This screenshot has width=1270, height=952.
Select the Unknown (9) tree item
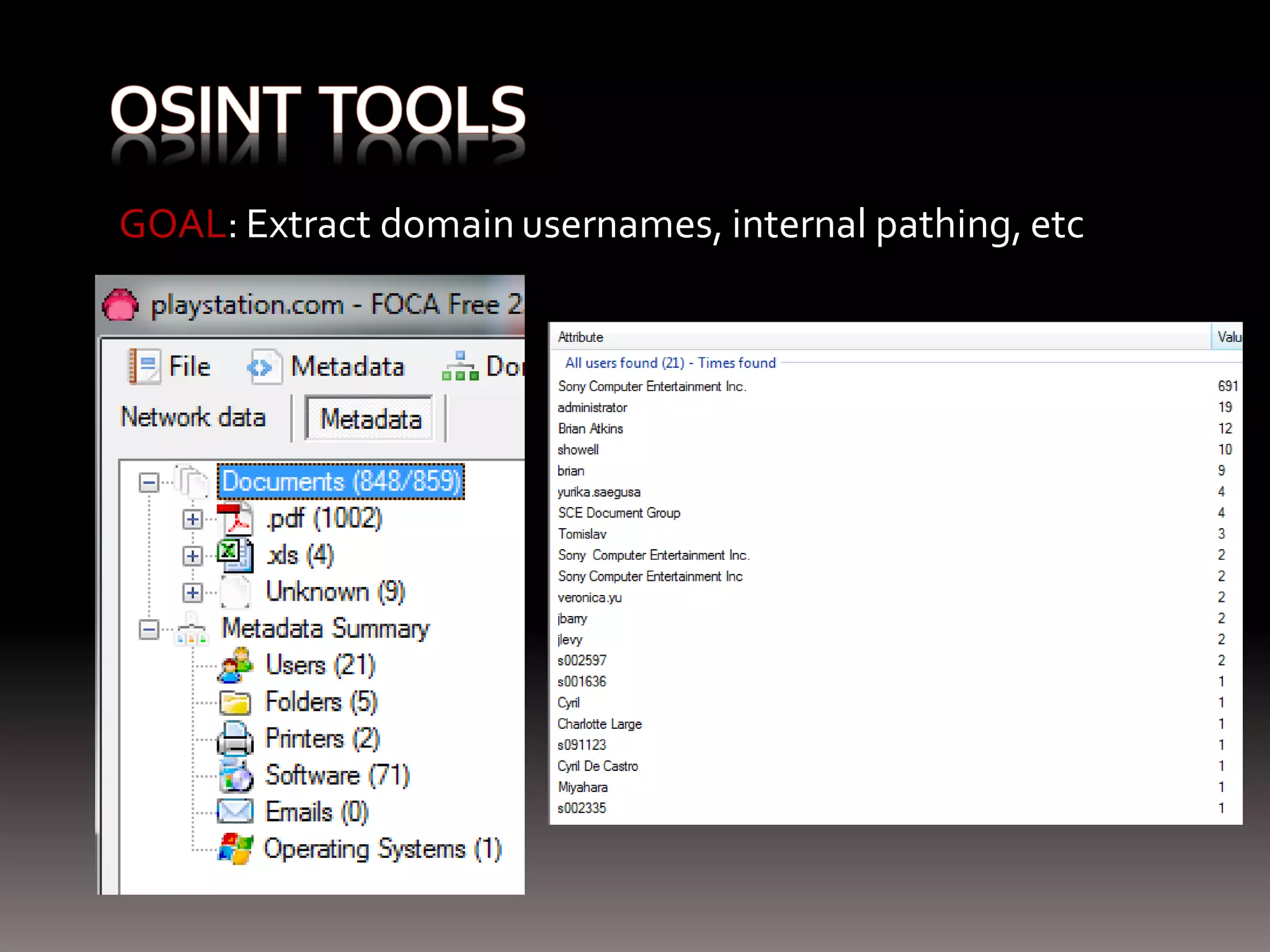pos(335,592)
